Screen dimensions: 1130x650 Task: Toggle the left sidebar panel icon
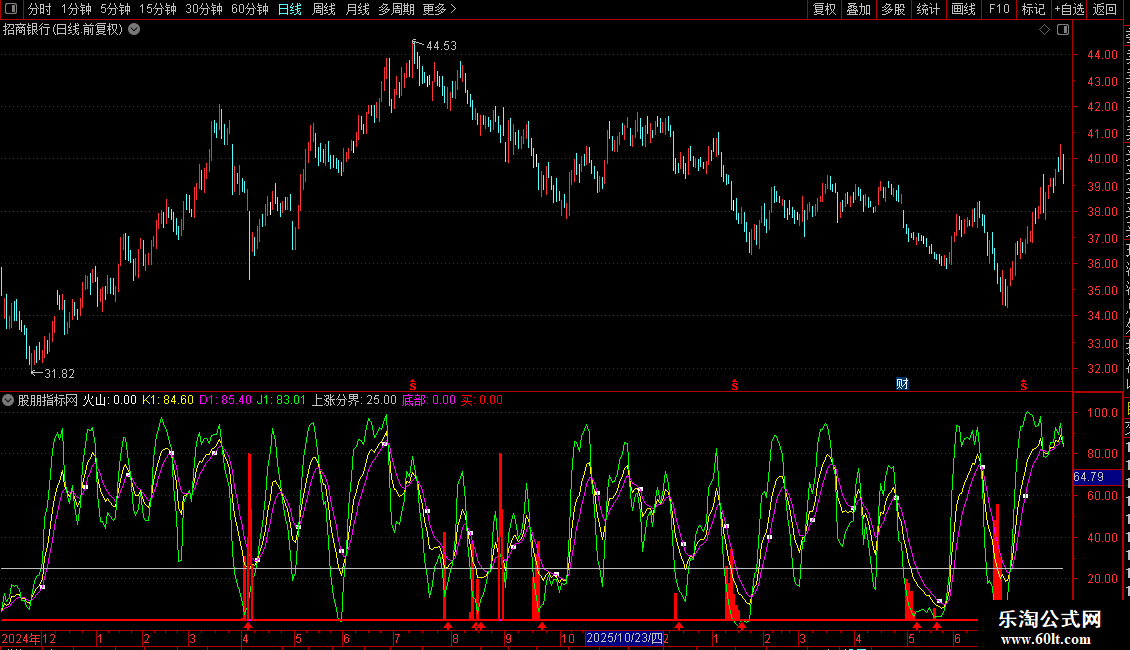point(11,9)
